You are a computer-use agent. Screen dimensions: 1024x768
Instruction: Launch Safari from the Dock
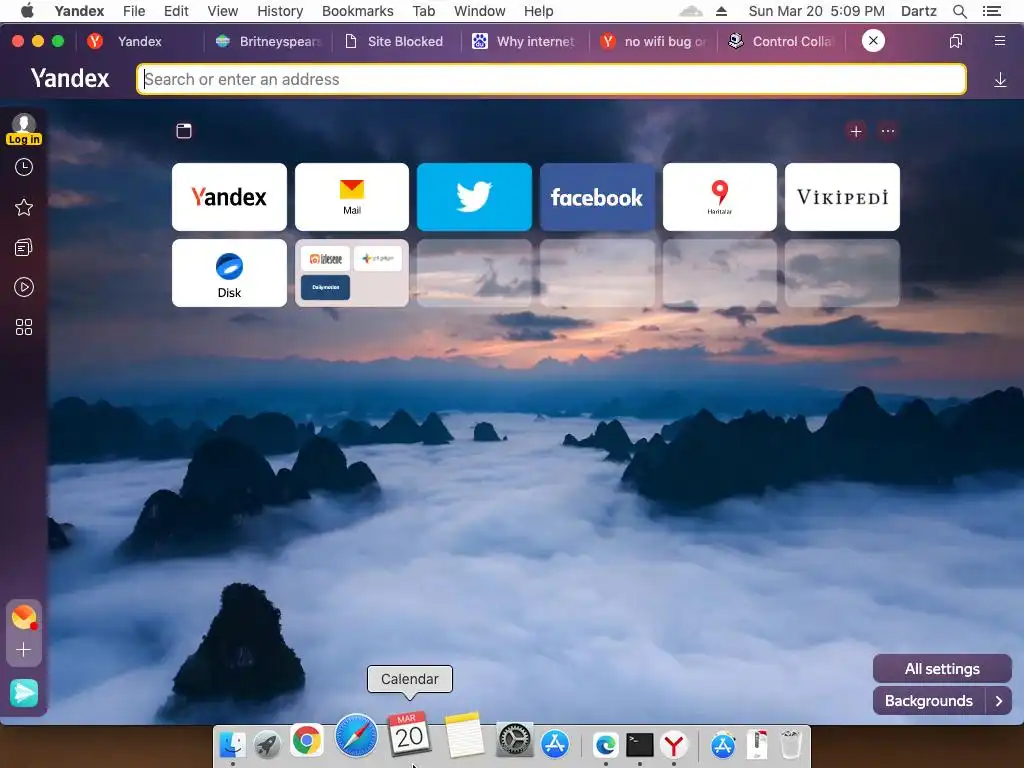[356, 735]
